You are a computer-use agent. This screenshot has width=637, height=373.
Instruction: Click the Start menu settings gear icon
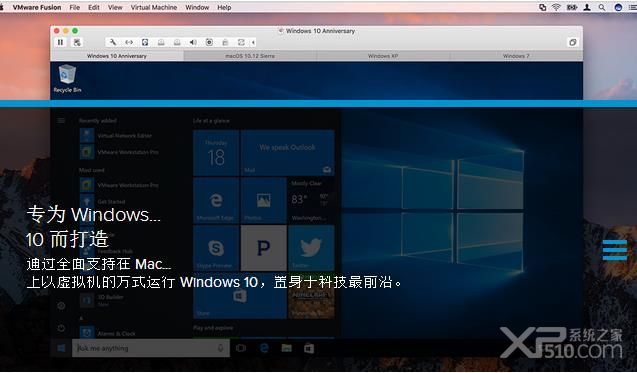click(61, 306)
